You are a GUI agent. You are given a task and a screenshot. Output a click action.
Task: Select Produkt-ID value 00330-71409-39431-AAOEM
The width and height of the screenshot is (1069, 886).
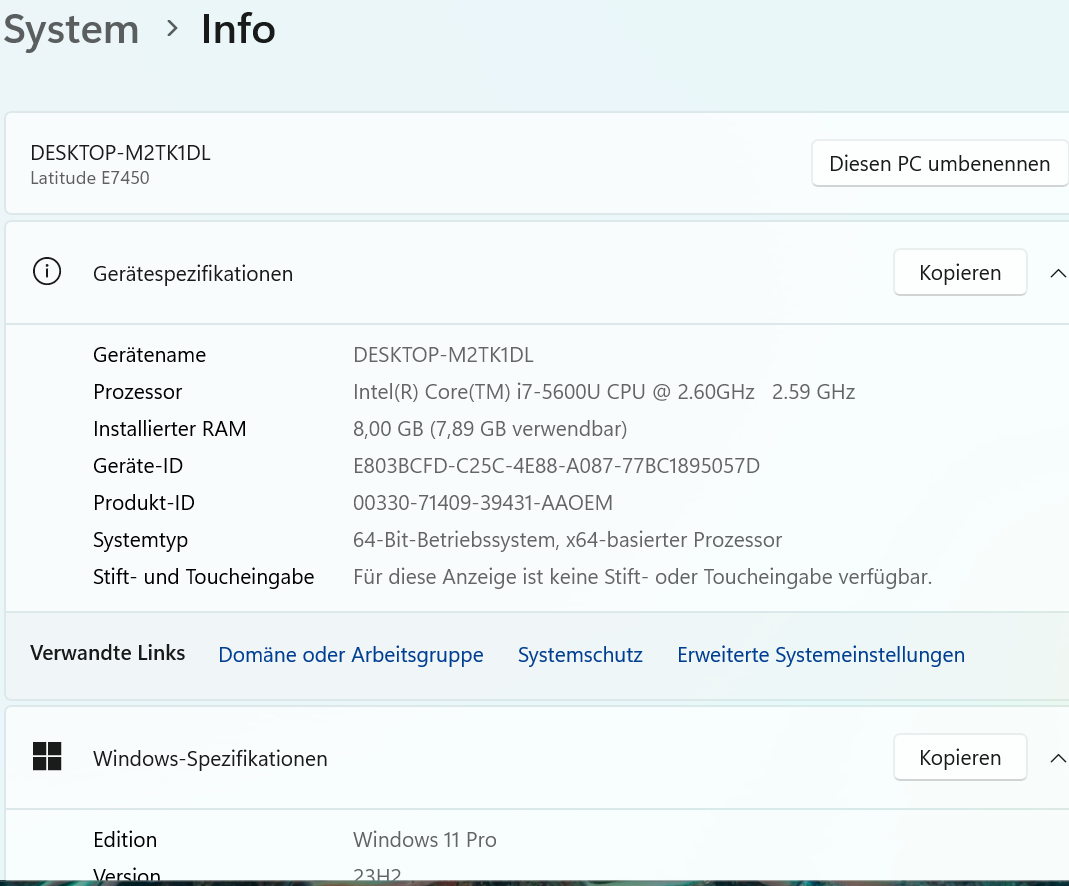point(483,503)
